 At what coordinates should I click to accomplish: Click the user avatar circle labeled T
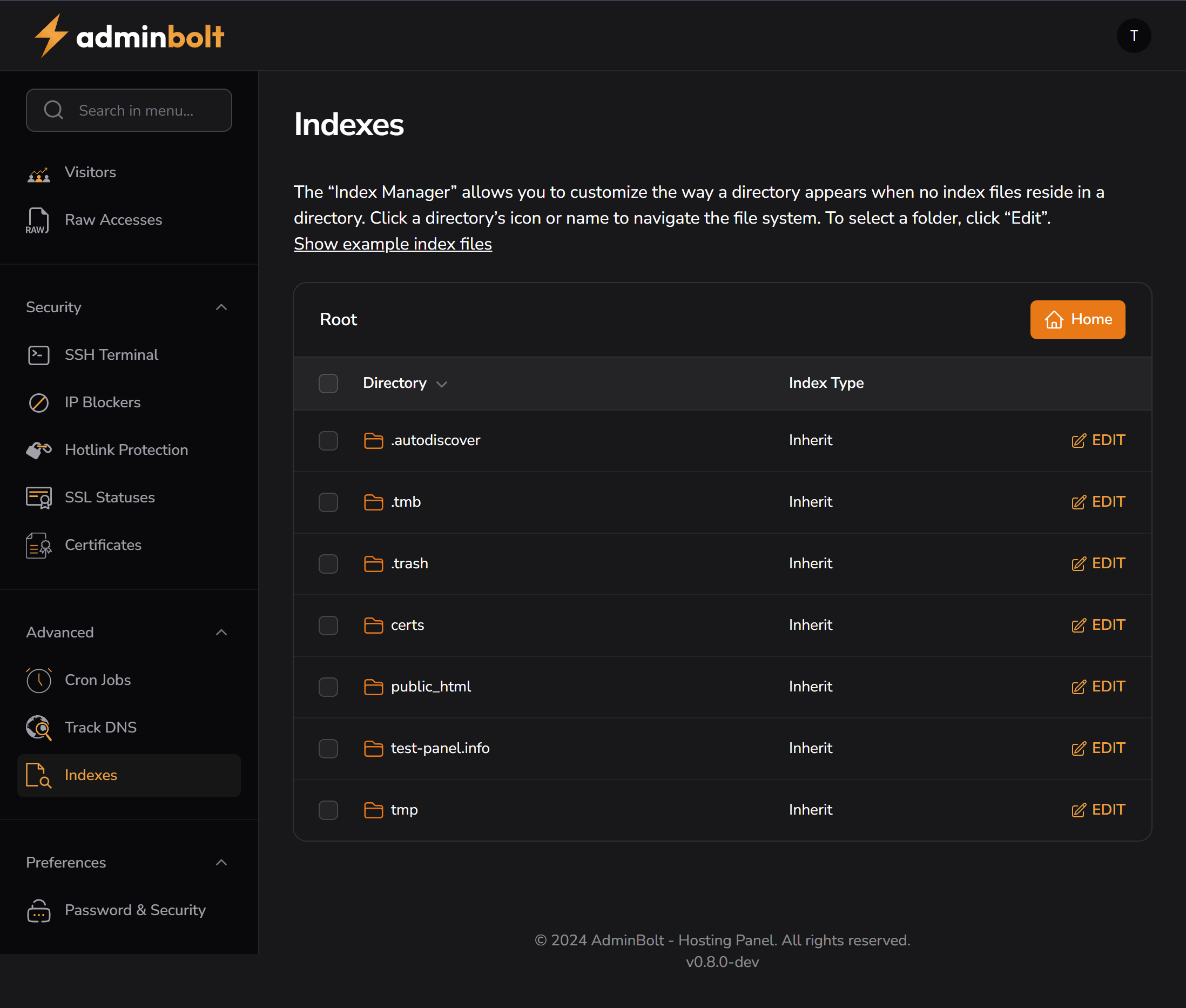(x=1133, y=36)
